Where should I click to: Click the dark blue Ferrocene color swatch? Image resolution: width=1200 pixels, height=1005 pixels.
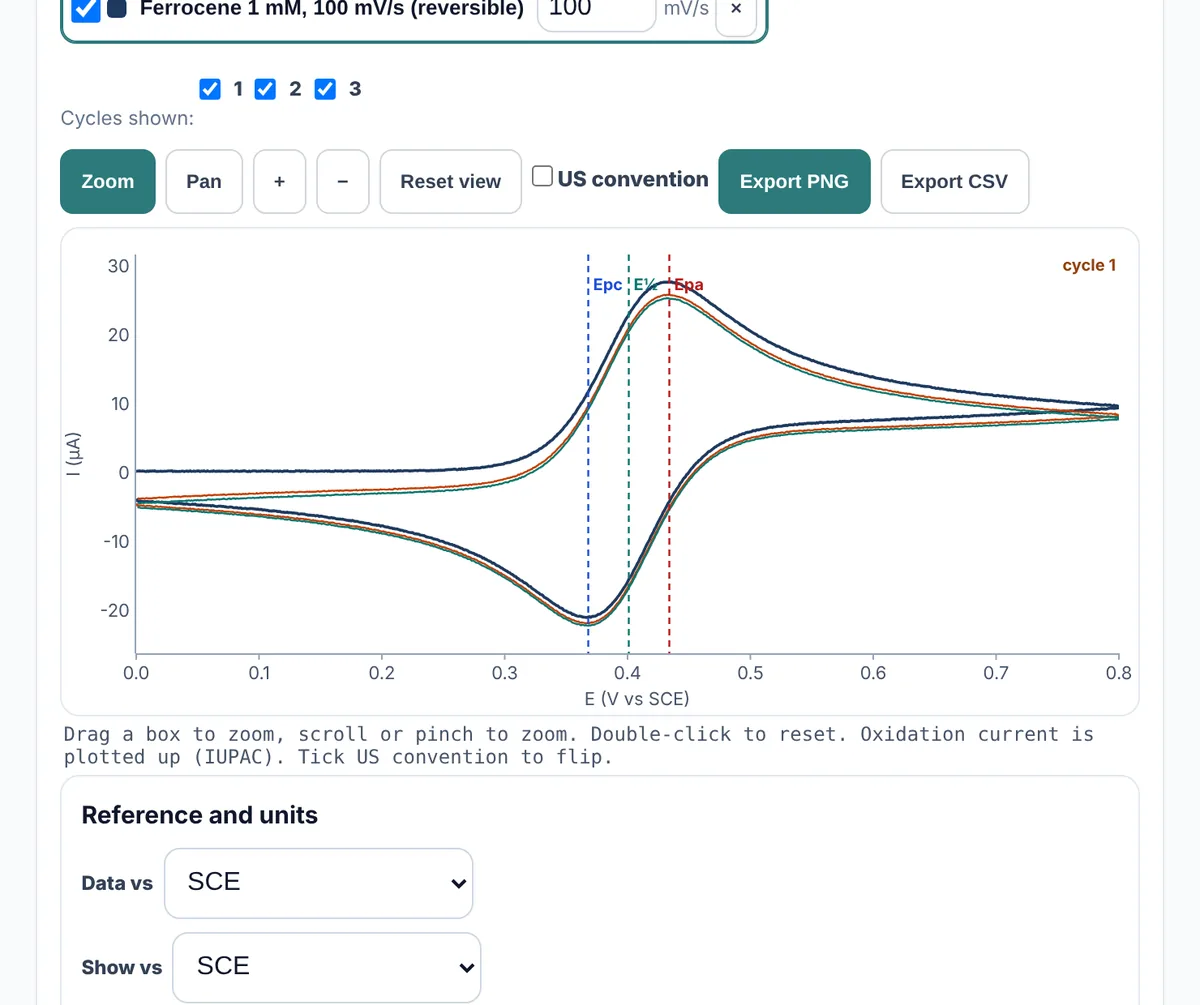(x=117, y=9)
